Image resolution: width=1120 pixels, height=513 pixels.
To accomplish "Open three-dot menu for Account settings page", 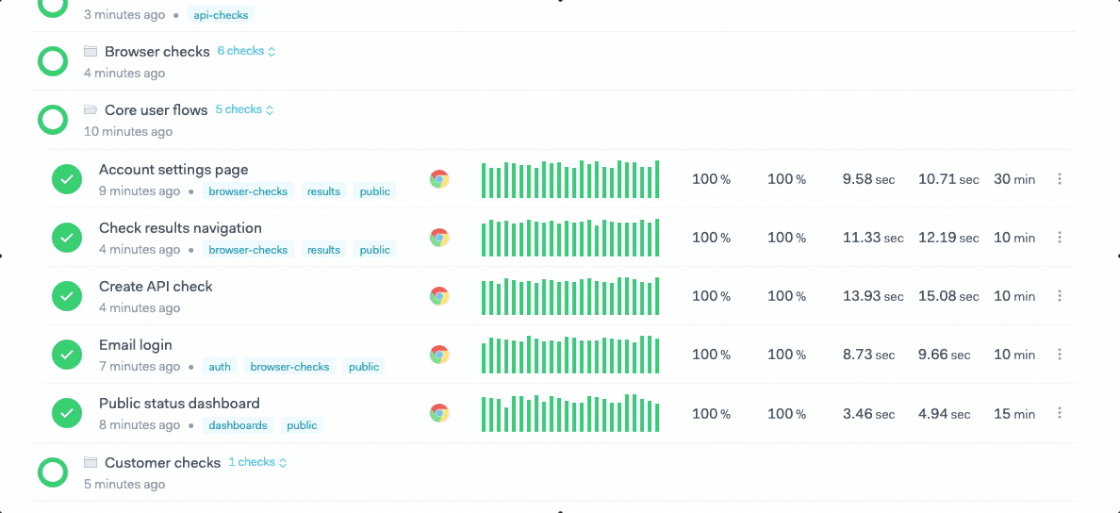I will [x=1059, y=179].
